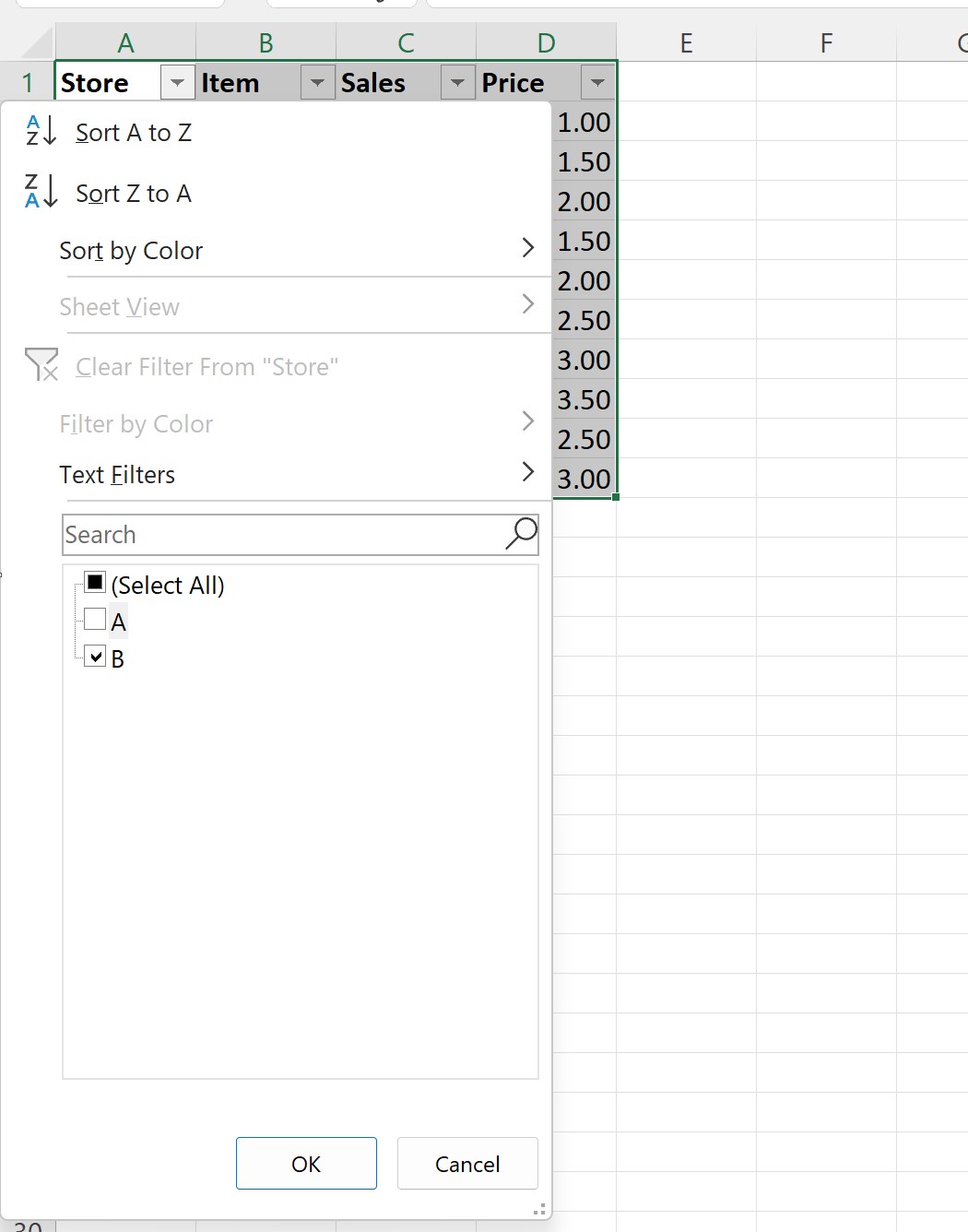The height and width of the screenshot is (1232, 968).
Task: Click the resize grip in the menu corner
Action: pyautogui.click(x=540, y=1208)
